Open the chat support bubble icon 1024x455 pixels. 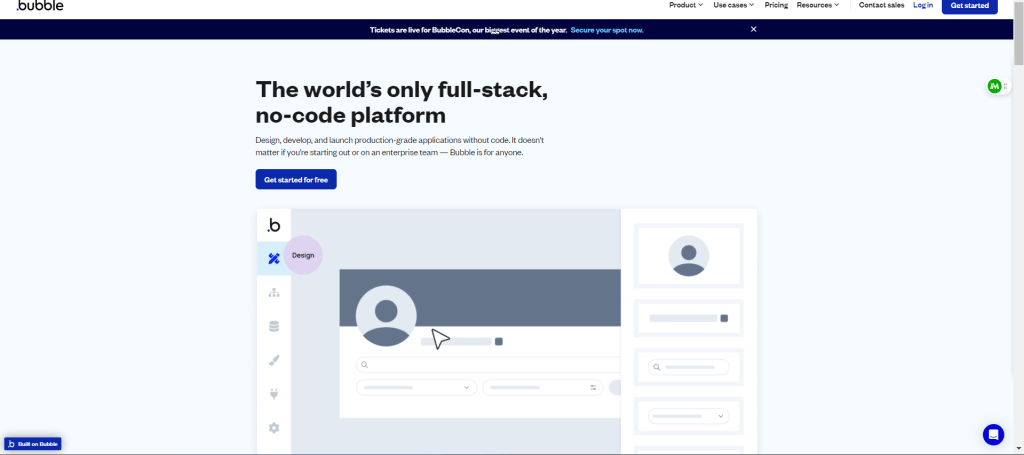[x=993, y=434]
